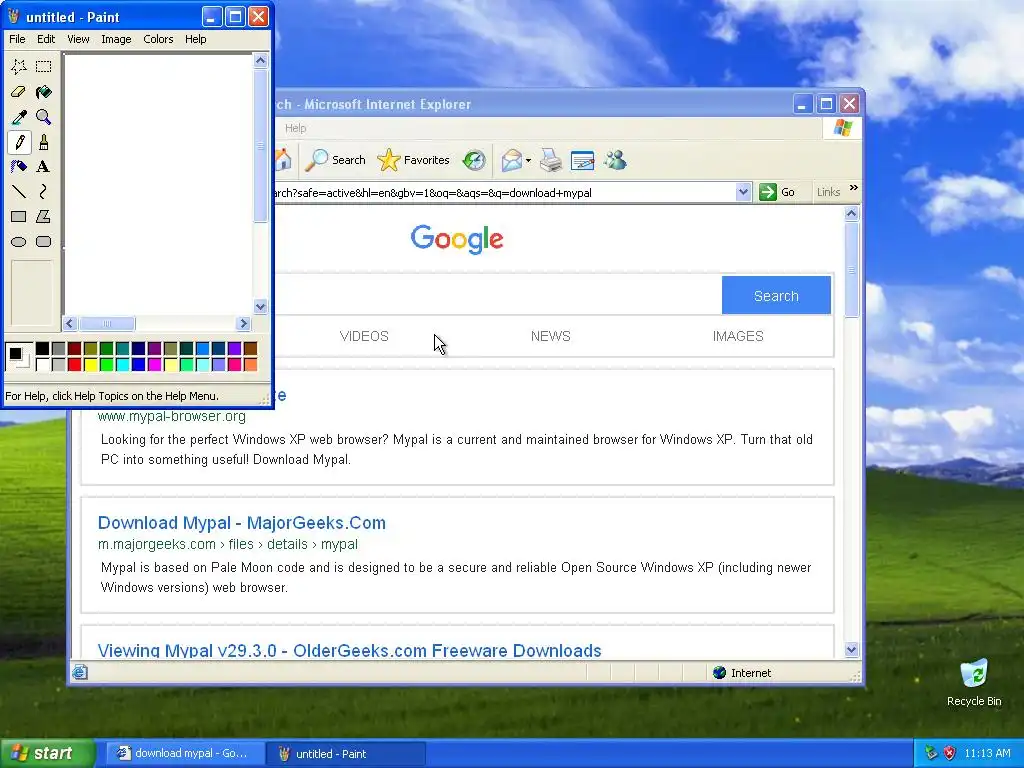Open the Recycle Bin desktop icon
This screenshot has width=1024, height=768.
pos(974,683)
